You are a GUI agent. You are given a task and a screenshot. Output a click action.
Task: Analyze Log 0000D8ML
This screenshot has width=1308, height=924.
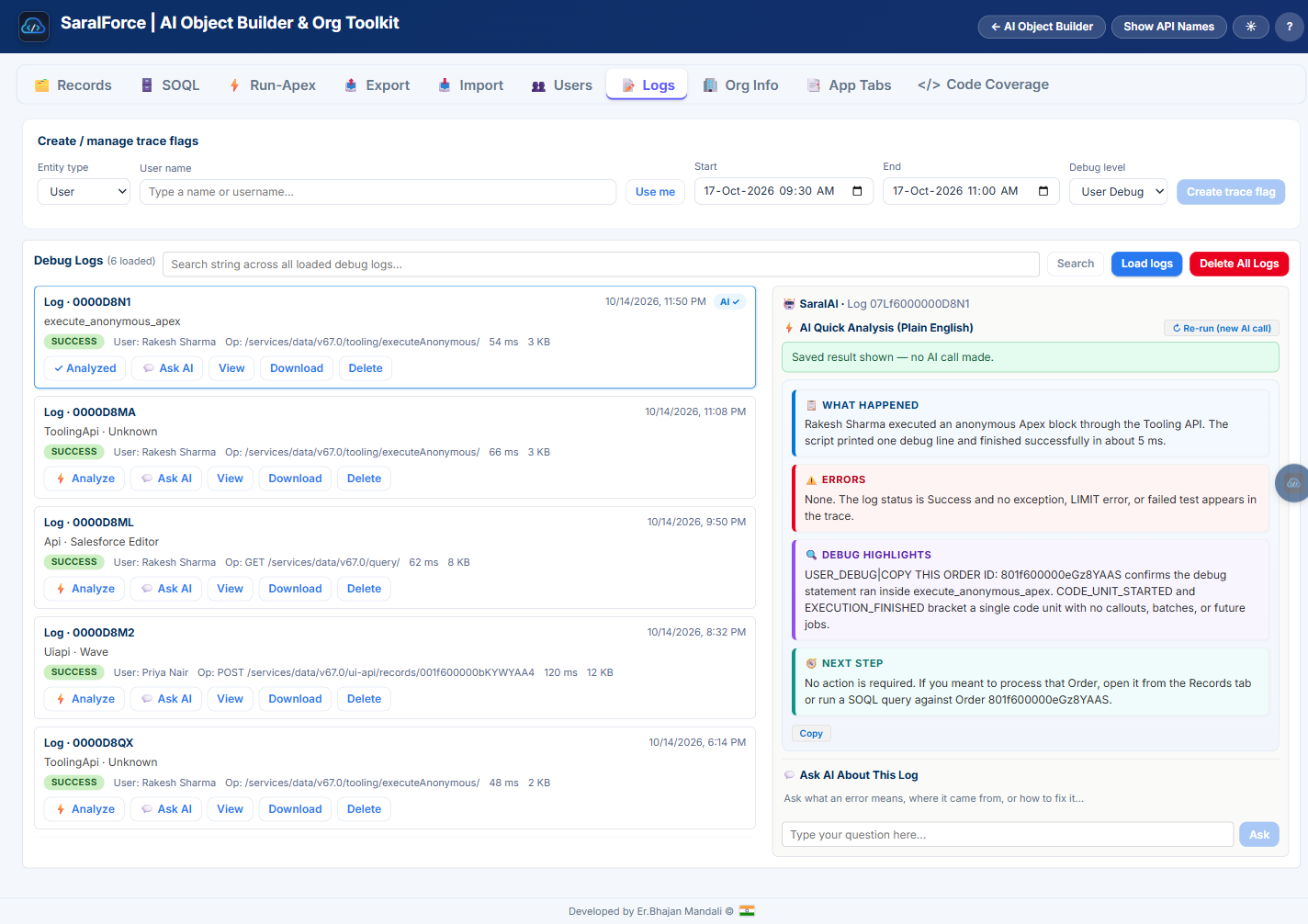[85, 589]
